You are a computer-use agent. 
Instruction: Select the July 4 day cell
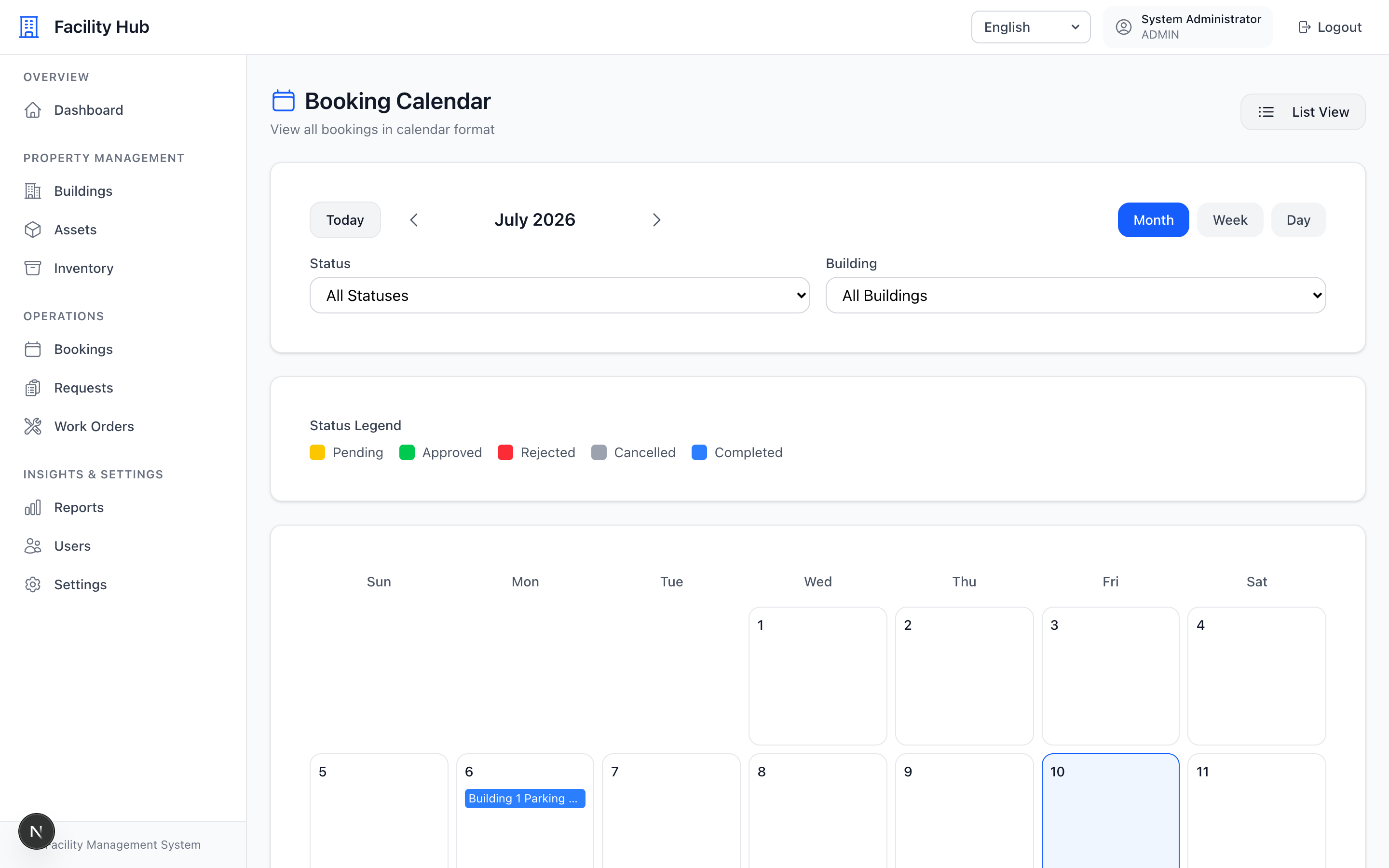click(1256, 676)
